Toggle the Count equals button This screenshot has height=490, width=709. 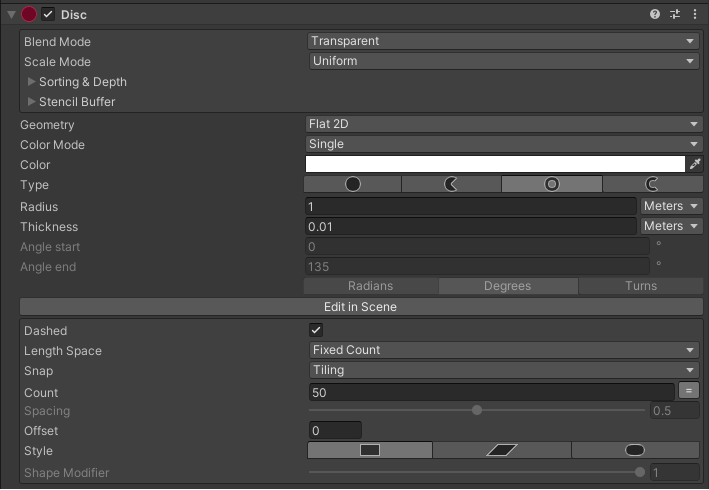click(689, 391)
